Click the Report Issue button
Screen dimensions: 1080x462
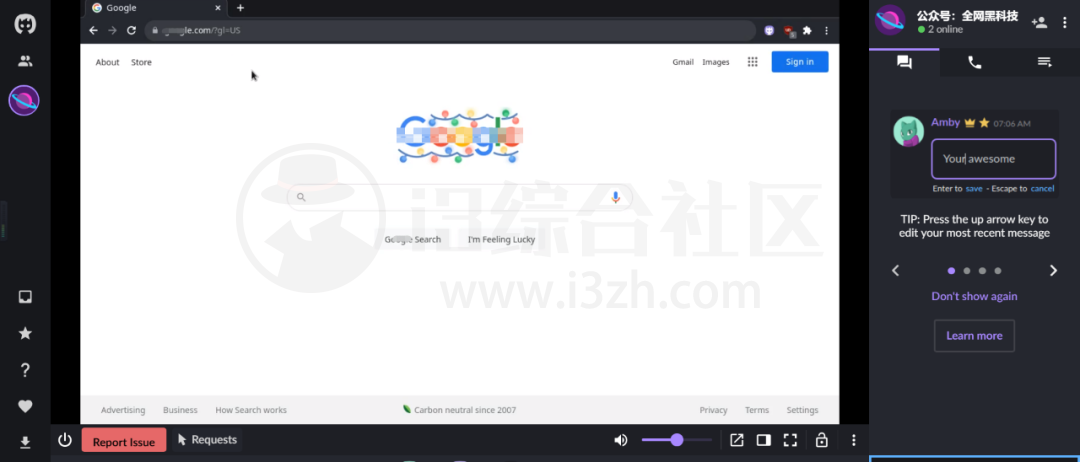[x=124, y=441]
